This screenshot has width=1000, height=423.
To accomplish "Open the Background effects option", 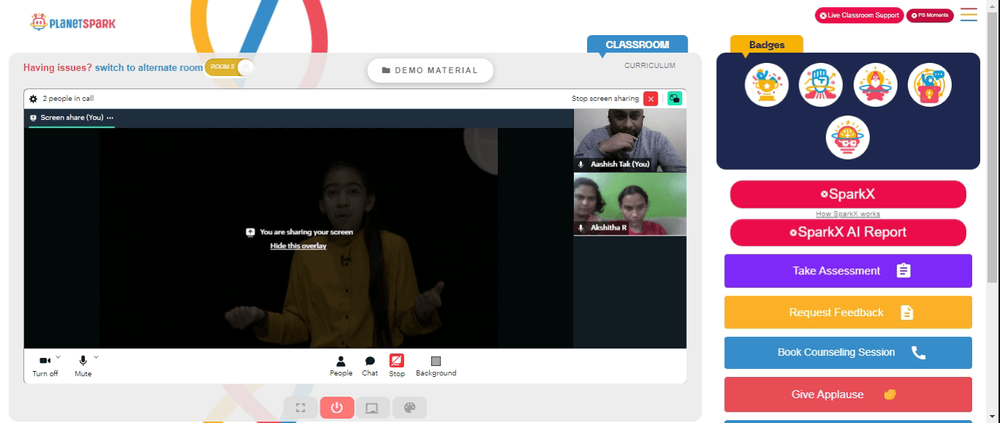I will [436, 366].
